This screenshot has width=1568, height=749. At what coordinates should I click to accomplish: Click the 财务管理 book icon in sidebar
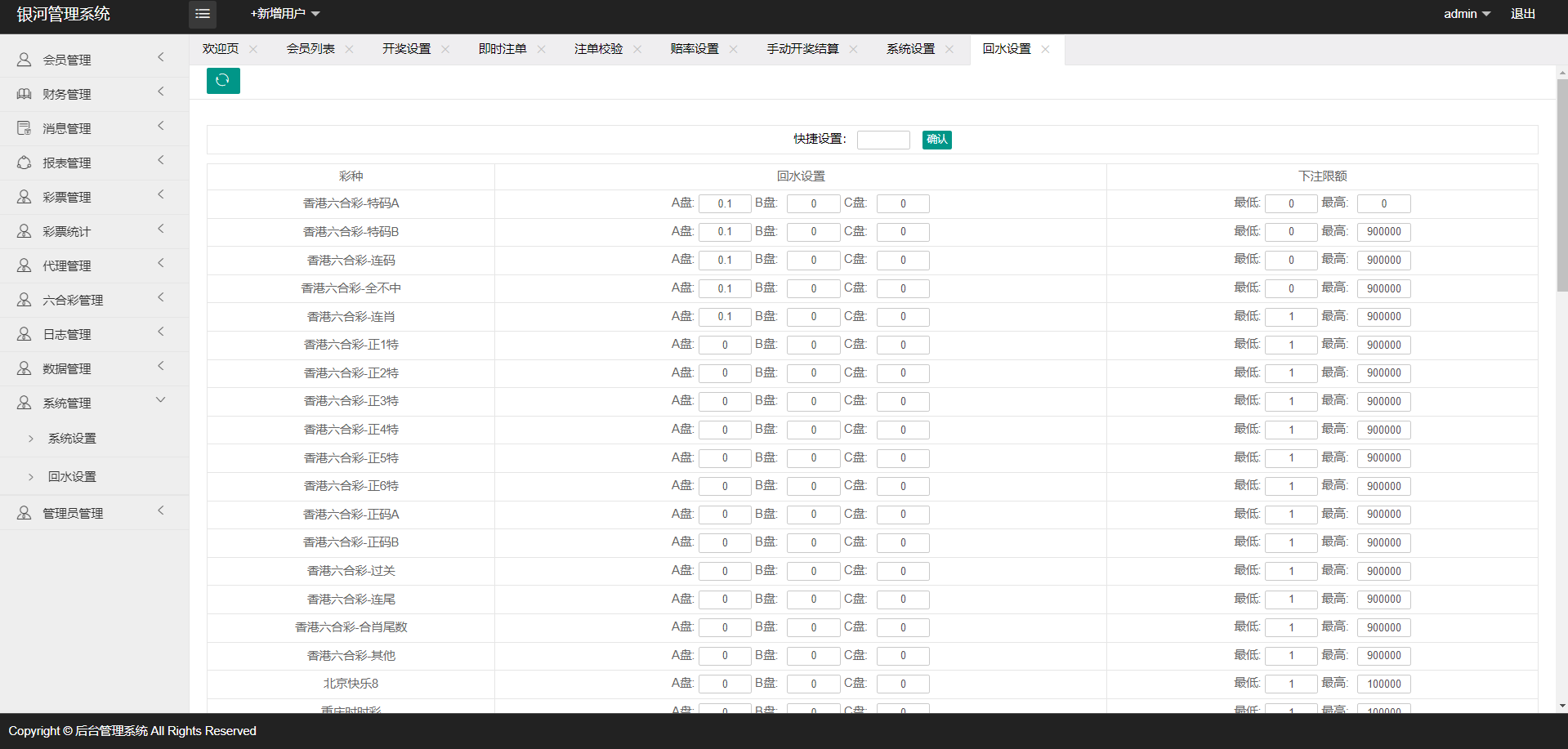[x=25, y=94]
